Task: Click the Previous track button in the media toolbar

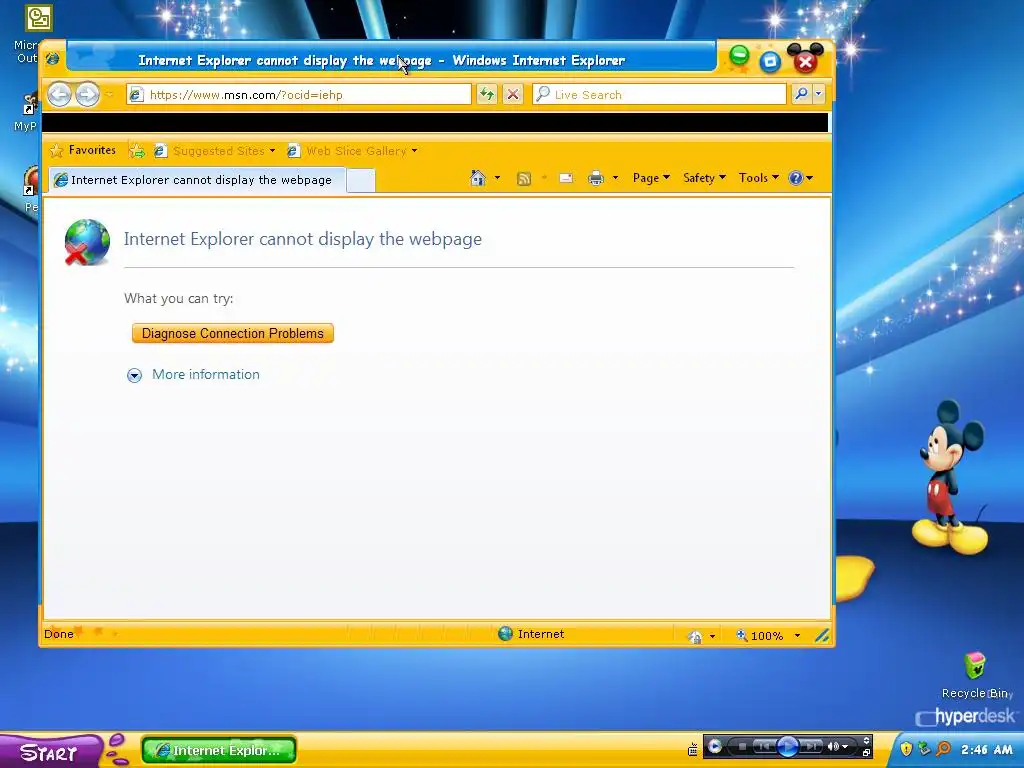Action: [763, 746]
